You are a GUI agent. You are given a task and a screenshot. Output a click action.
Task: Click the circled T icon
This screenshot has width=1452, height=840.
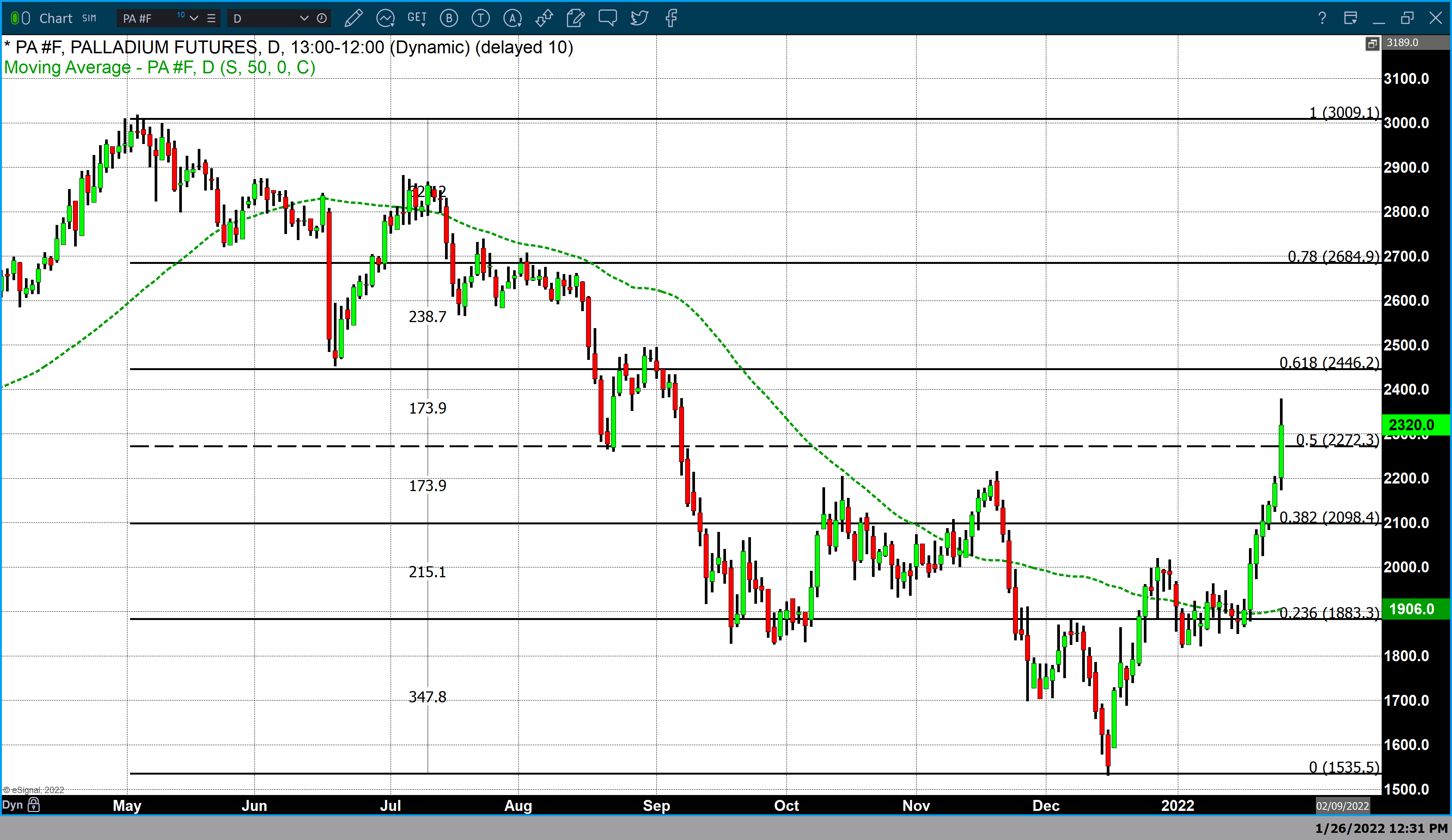pyautogui.click(x=481, y=19)
